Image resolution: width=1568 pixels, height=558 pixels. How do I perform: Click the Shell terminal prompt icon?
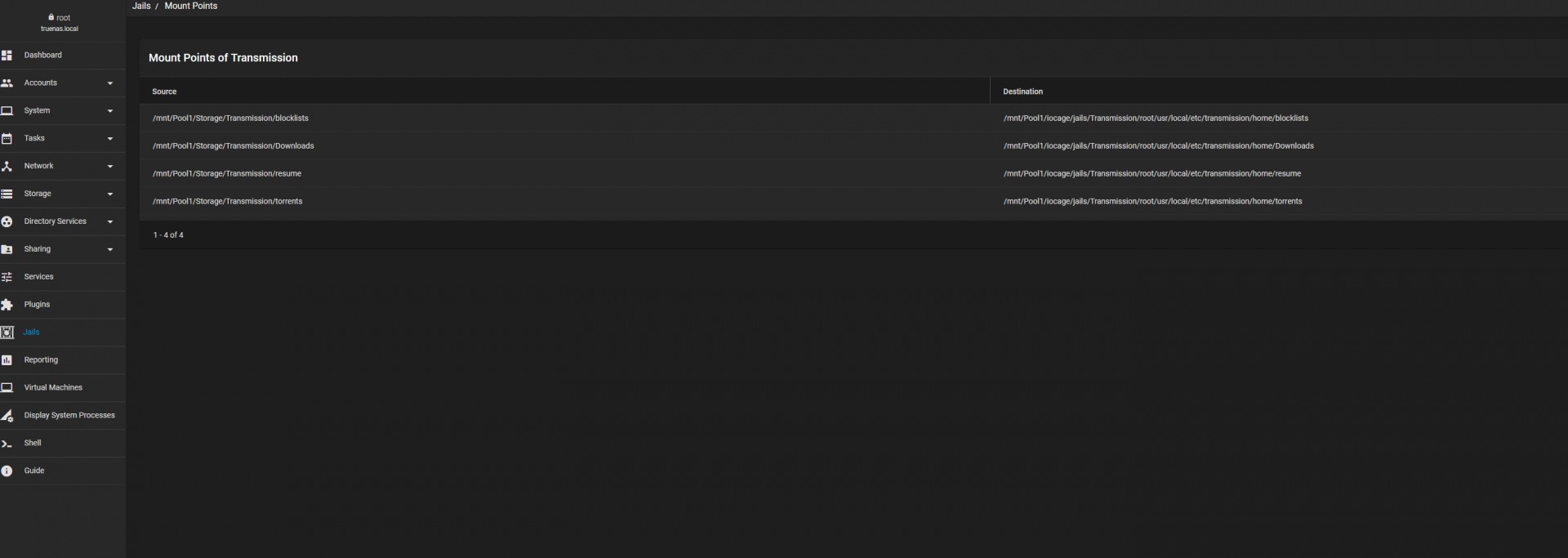pos(7,444)
